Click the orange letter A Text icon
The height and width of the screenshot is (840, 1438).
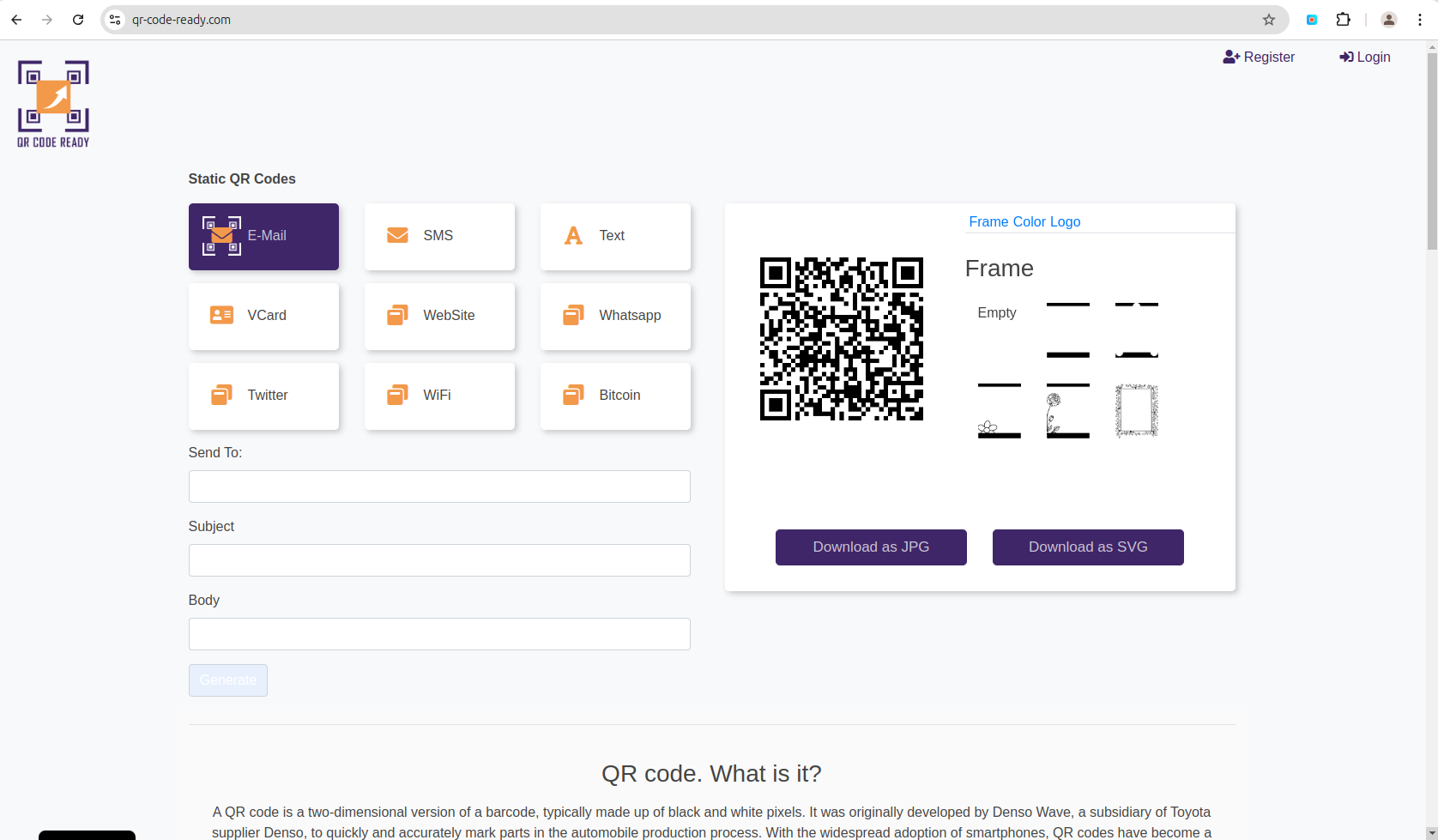coord(573,235)
